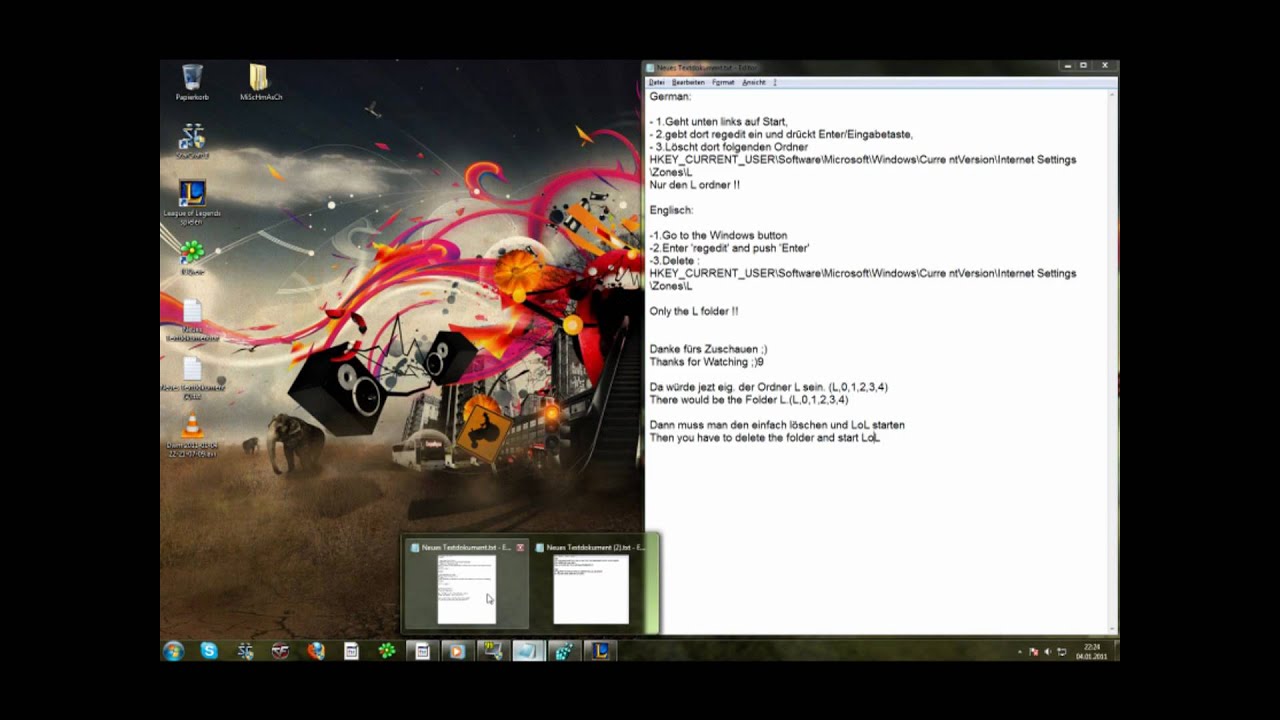This screenshot has width=1280, height=720.
Task: Open Firefox from the taskbar
Action: 316,651
